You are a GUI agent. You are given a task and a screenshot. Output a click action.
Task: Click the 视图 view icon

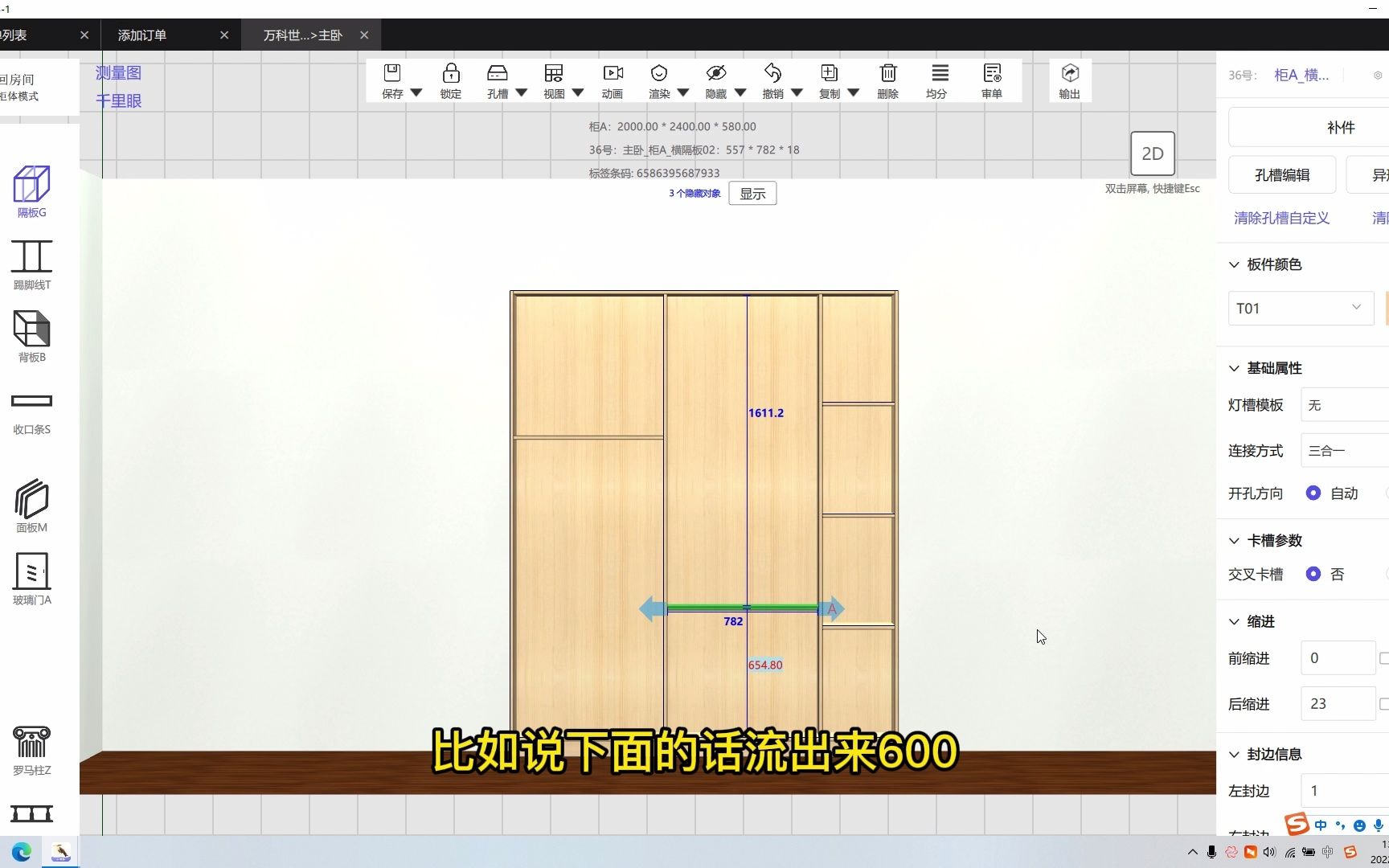[x=554, y=73]
